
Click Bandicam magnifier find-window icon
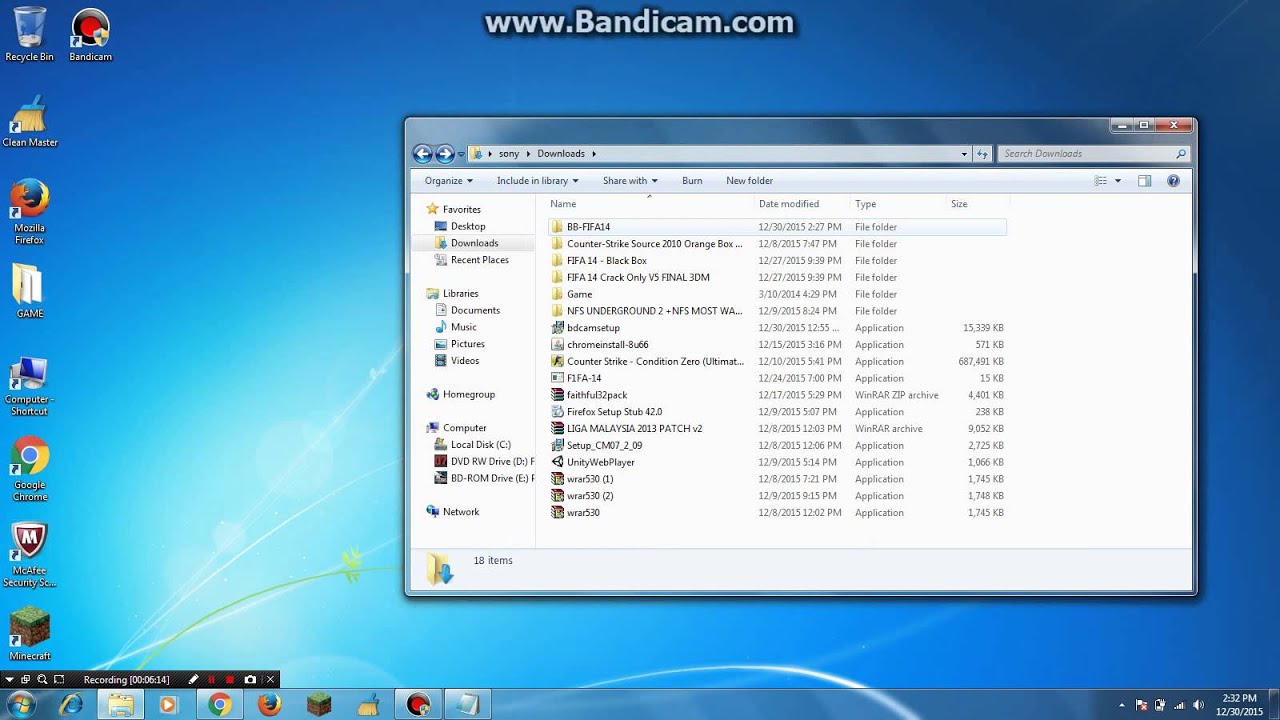tap(42, 680)
